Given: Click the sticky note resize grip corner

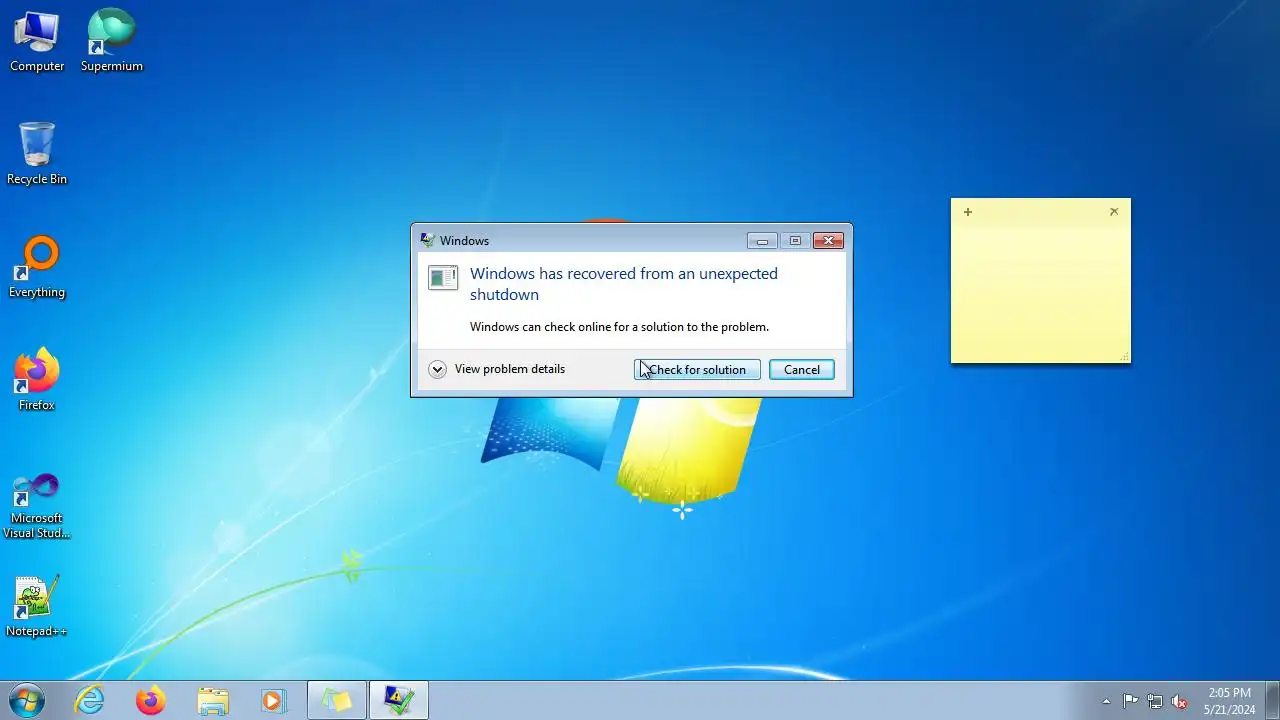Looking at the screenshot, I should point(1125,357).
